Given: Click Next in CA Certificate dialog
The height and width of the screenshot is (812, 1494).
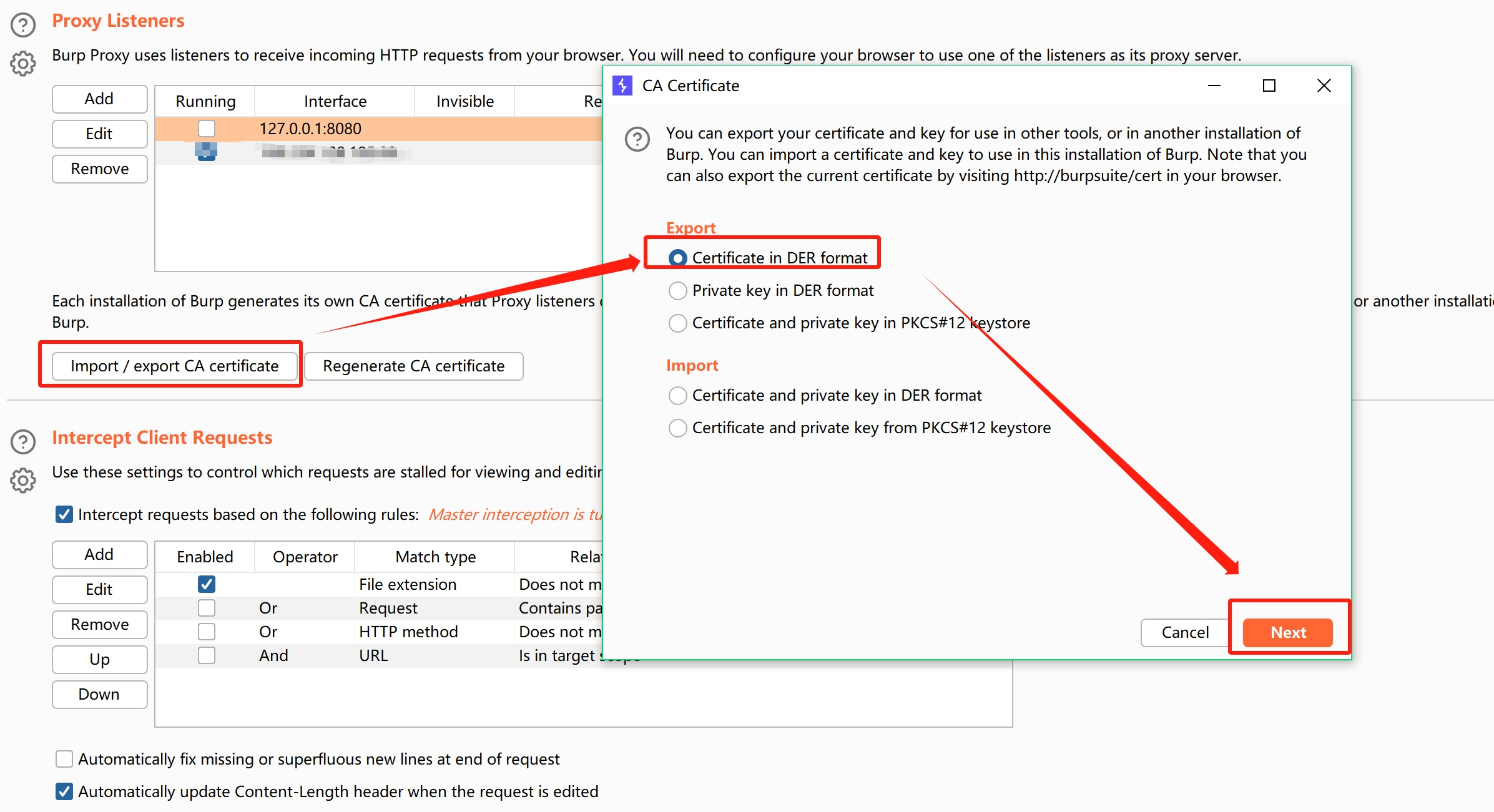Looking at the screenshot, I should click(1287, 633).
